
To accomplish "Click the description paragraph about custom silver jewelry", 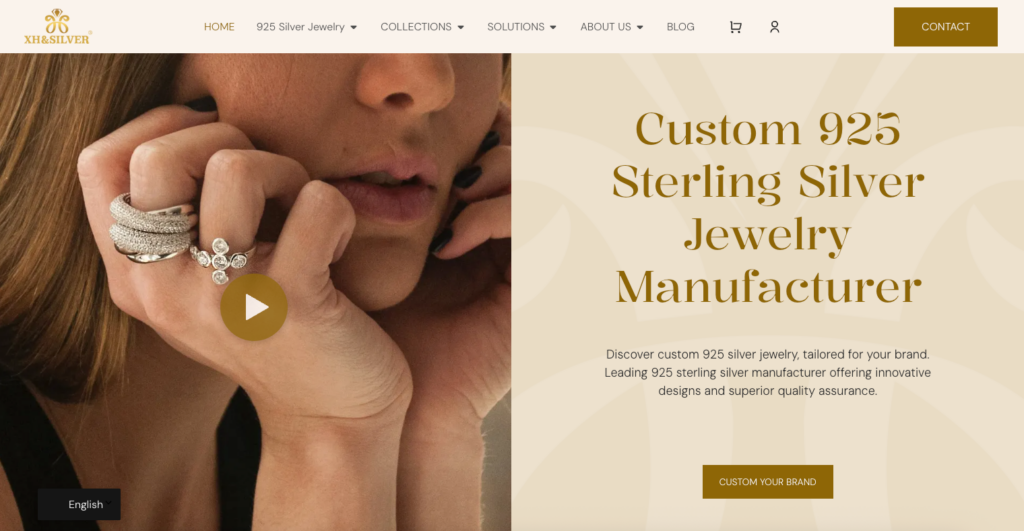I will (x=768, y=373).
